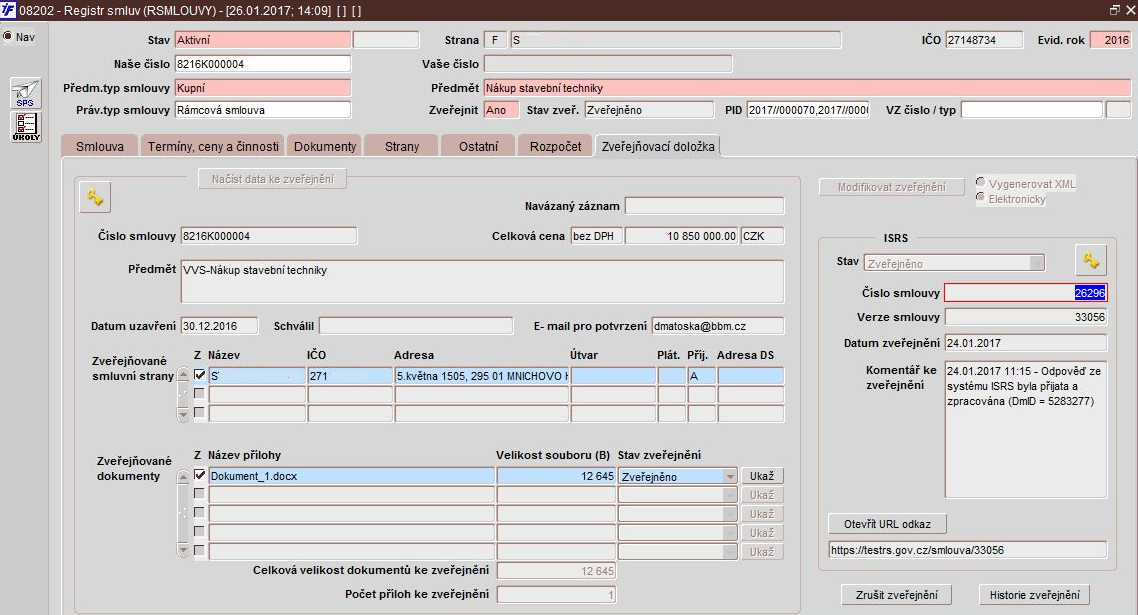This screenshot has width=1138, height=615.
Task: Click the URL field testrs.gov.cz/smlouva/33056
Action: pyautogui.click(x=967, y=550)
